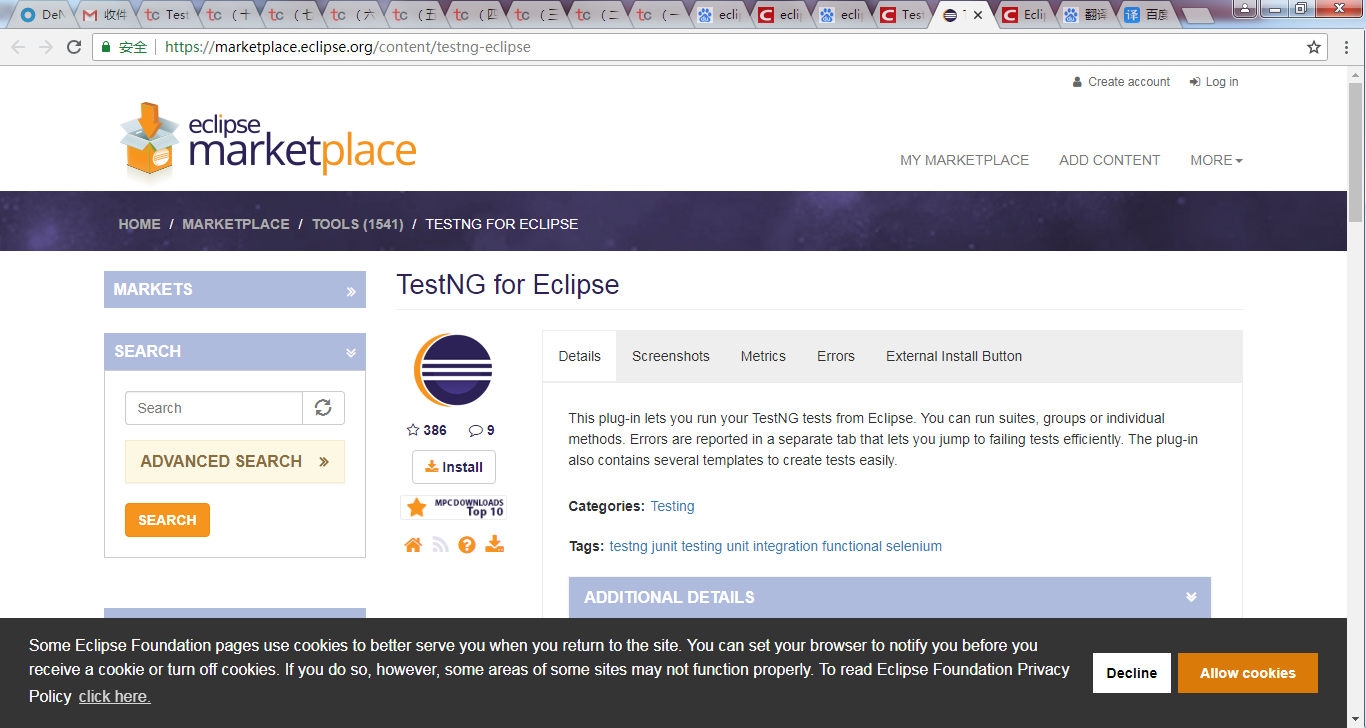Click the green secure padlock icon

coord(106,47)
